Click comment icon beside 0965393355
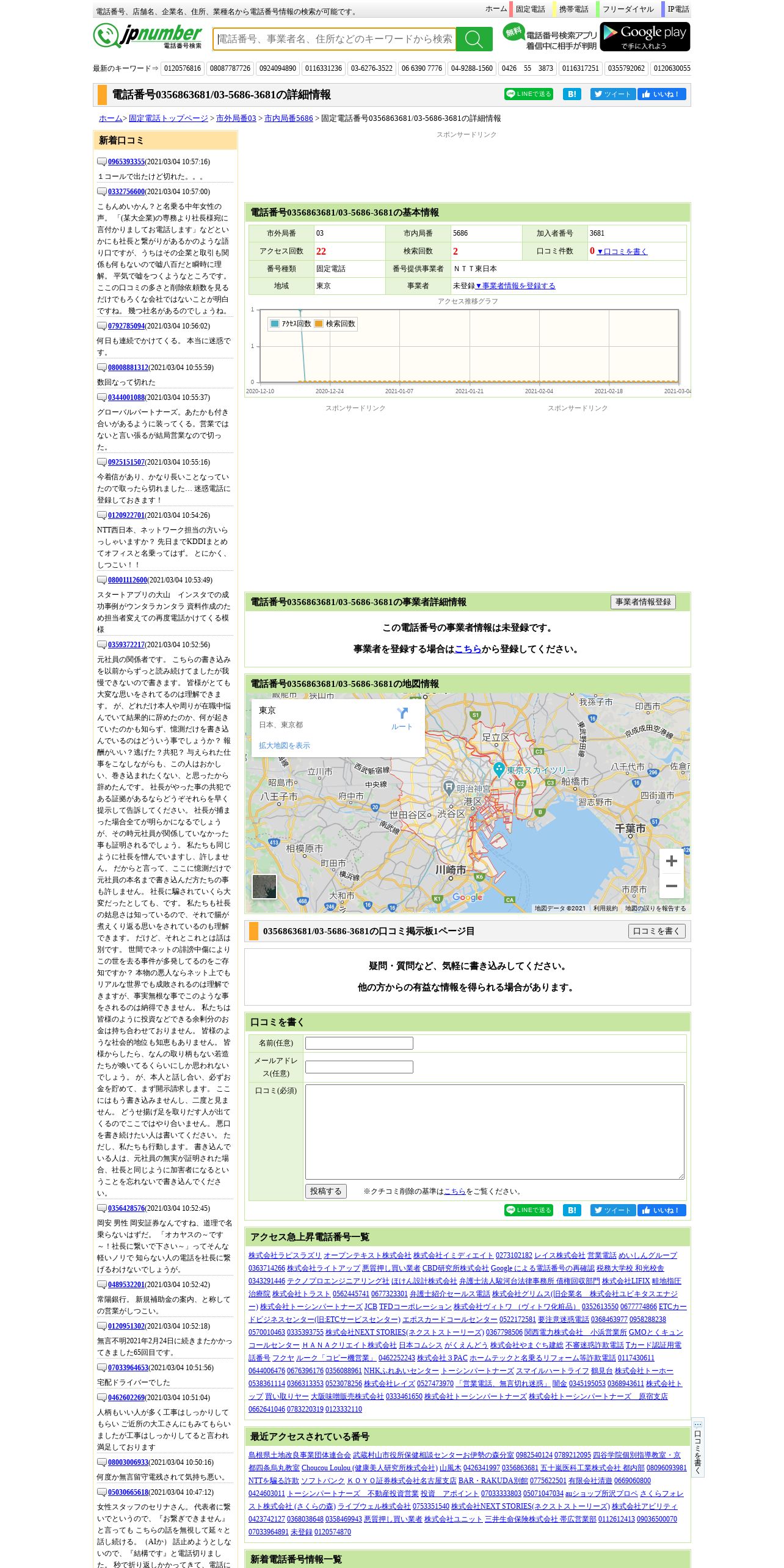Viewport: 784px width, 1568px height. pyautogui.click(x=102, y=162)
